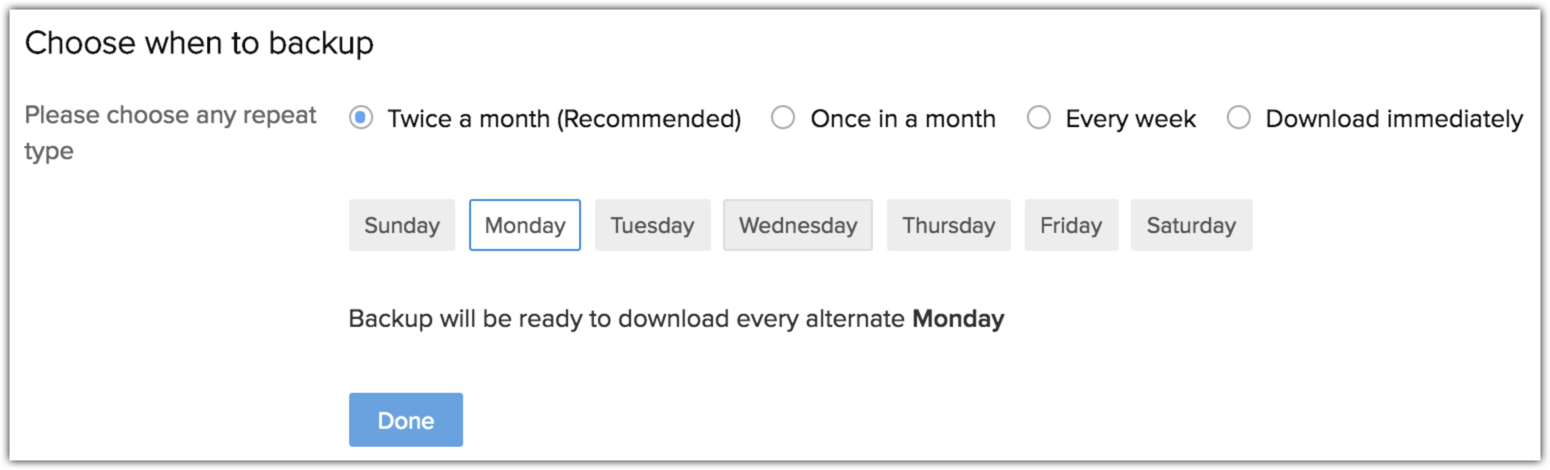Click the "Choose when to backup" heading
This screenshot has width=1550, height=470.
pos(199,44)
